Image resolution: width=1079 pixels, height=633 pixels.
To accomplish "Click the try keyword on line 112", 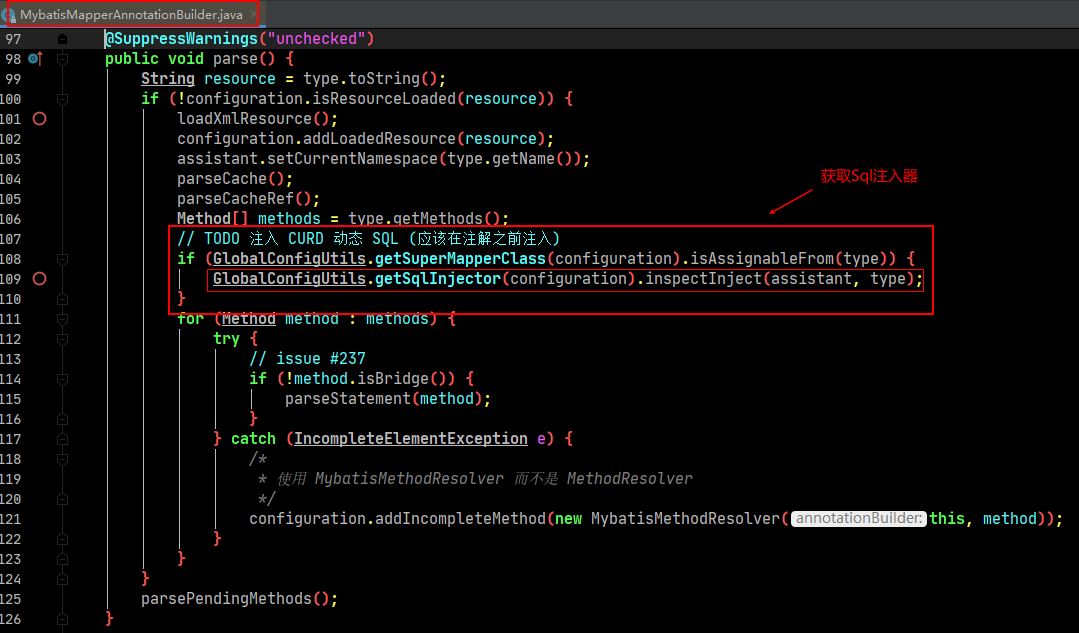I will point(226,339).
